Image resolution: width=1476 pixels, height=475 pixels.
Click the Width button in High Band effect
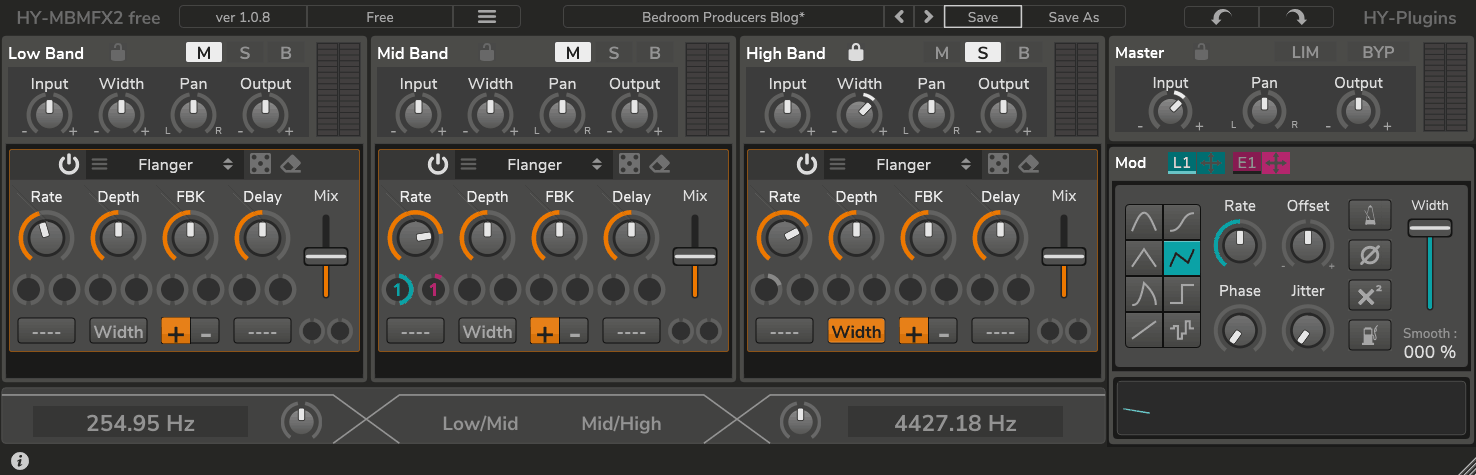pyautogui.click(x=856, y=331)
